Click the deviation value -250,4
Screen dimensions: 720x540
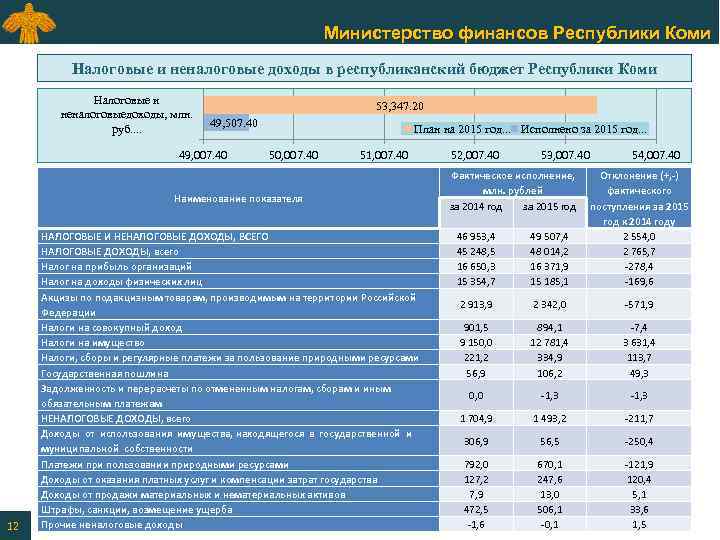[639, 441]
